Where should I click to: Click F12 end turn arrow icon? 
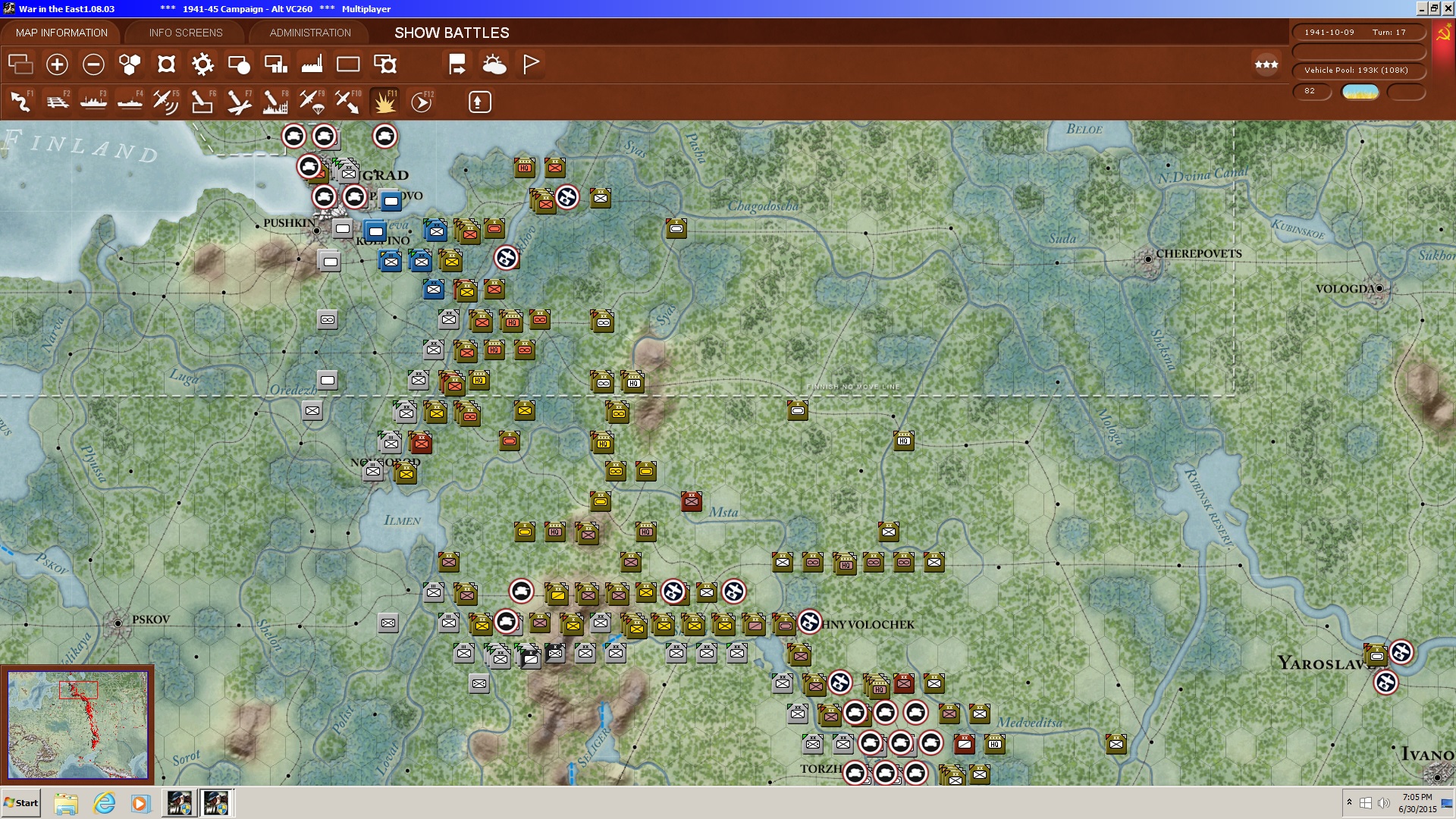[x=422, y=102]
